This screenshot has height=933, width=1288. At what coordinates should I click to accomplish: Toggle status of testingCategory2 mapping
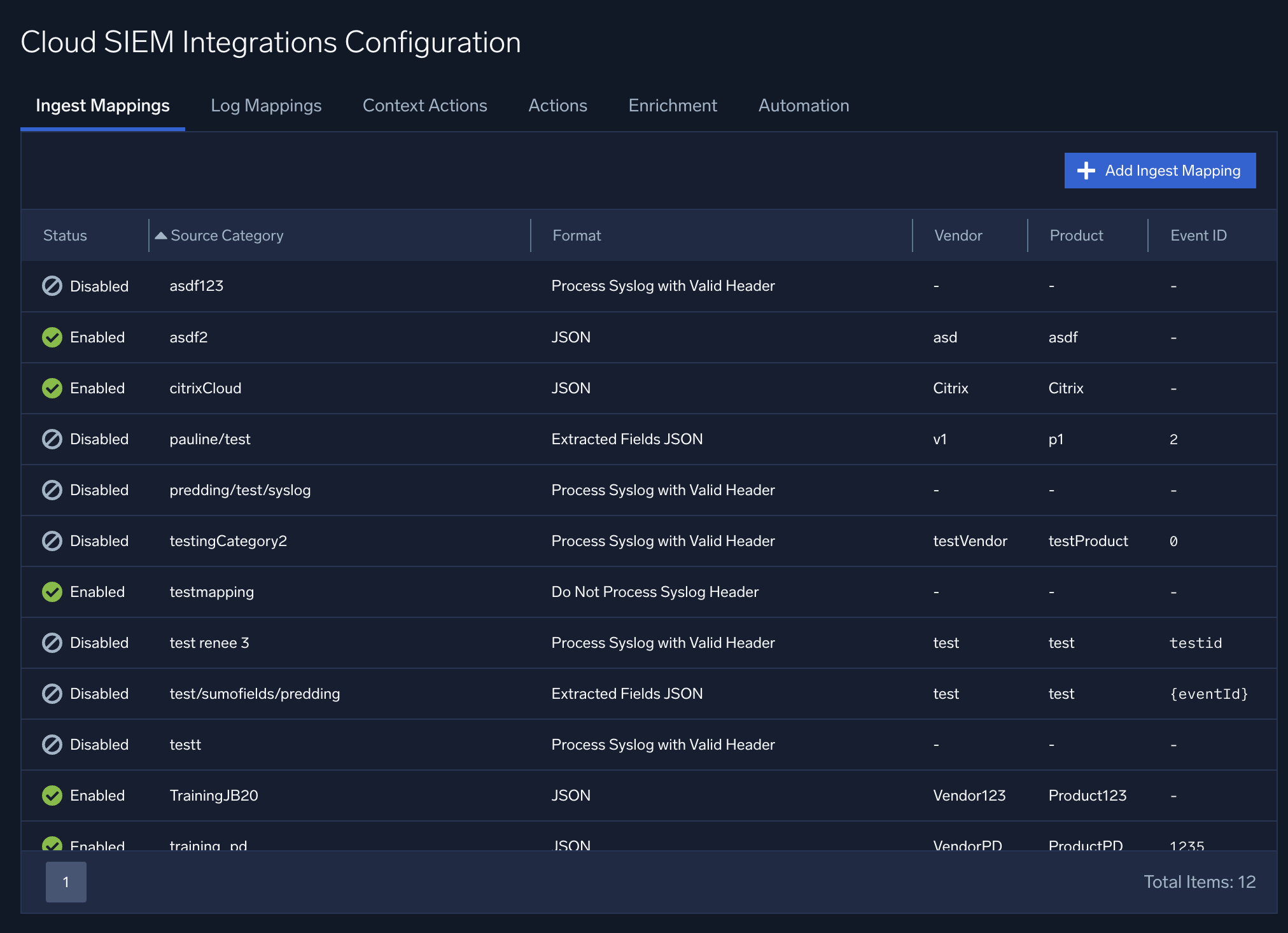click(52, 541)
